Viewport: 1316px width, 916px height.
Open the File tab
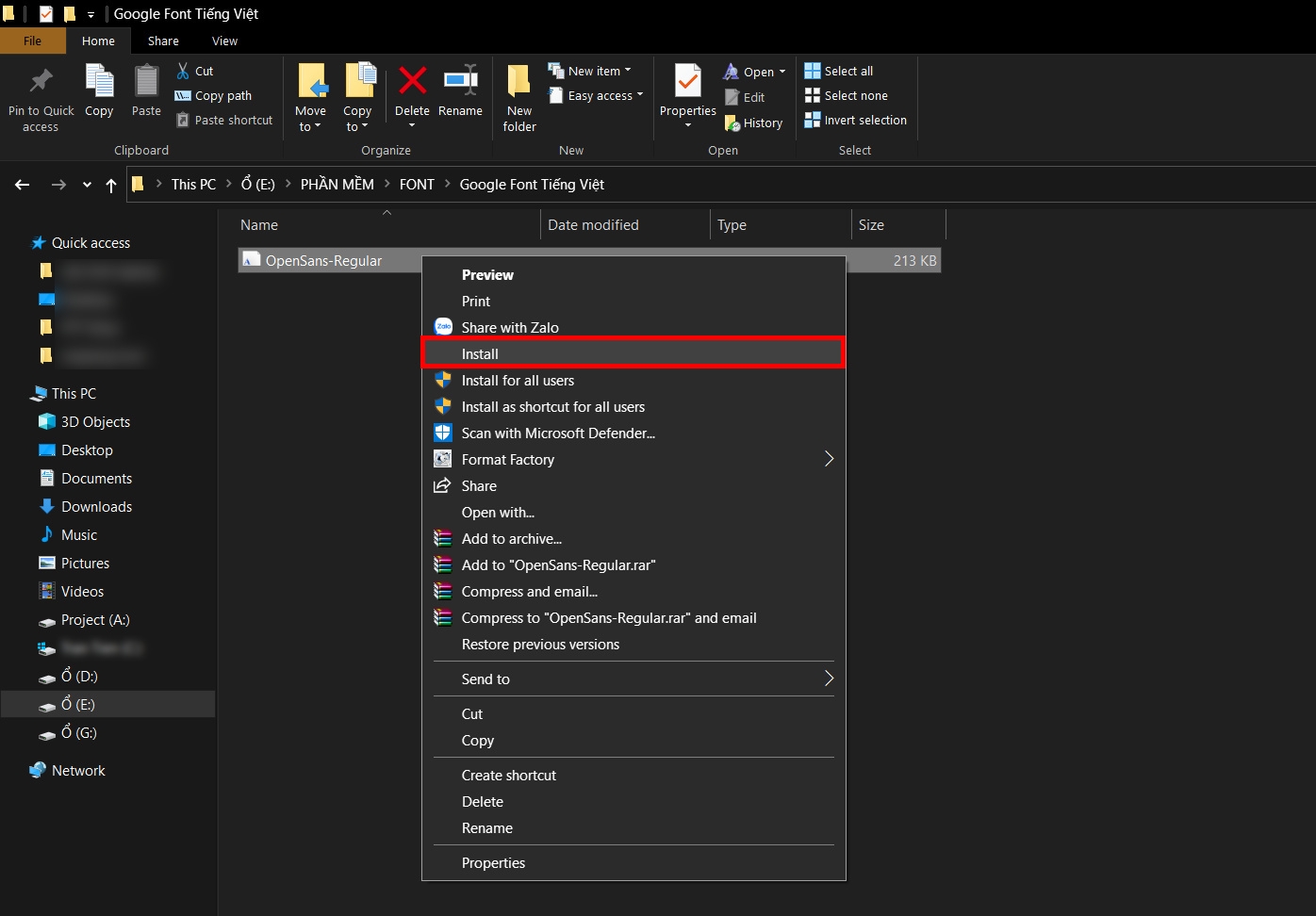pyautogui.click(x=33, y=41)
